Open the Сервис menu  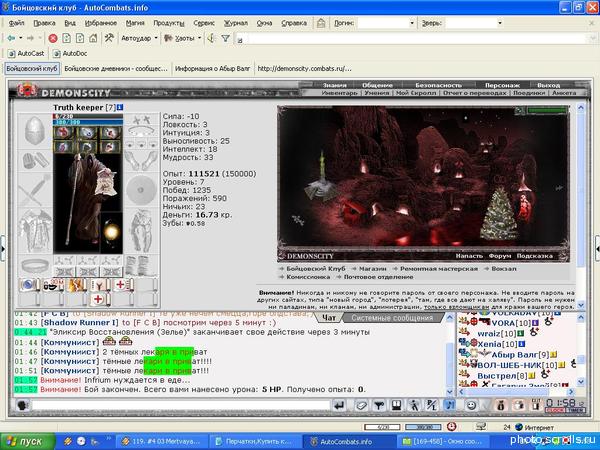tap(204, 23)
